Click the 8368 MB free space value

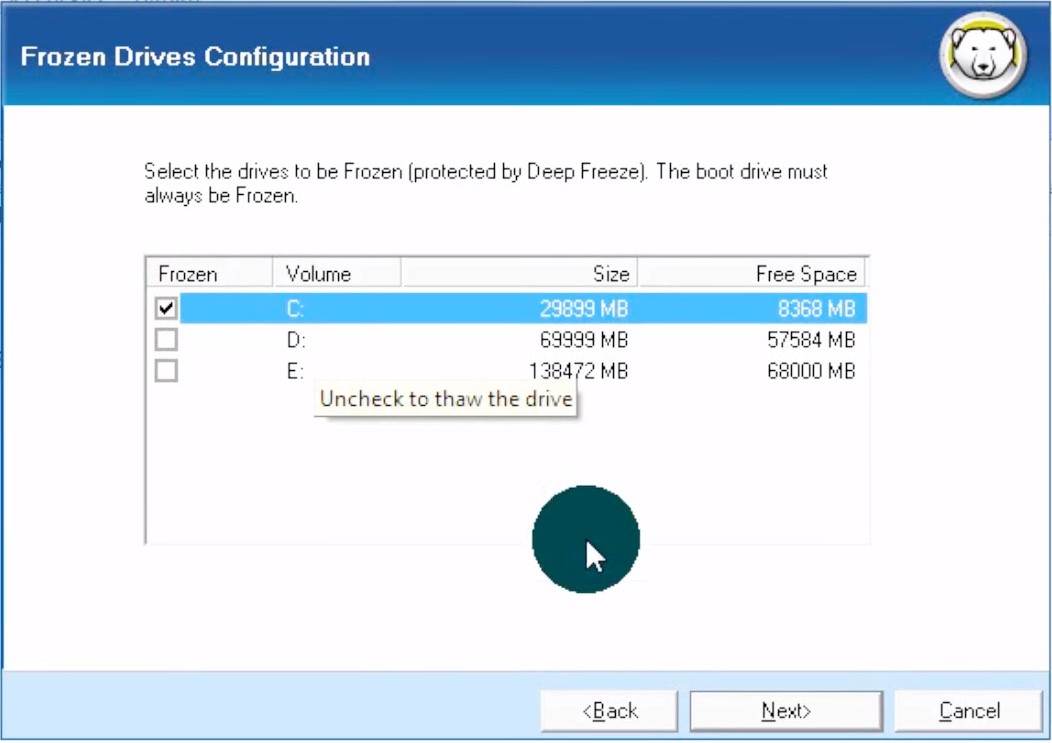[x=817, y=309]
